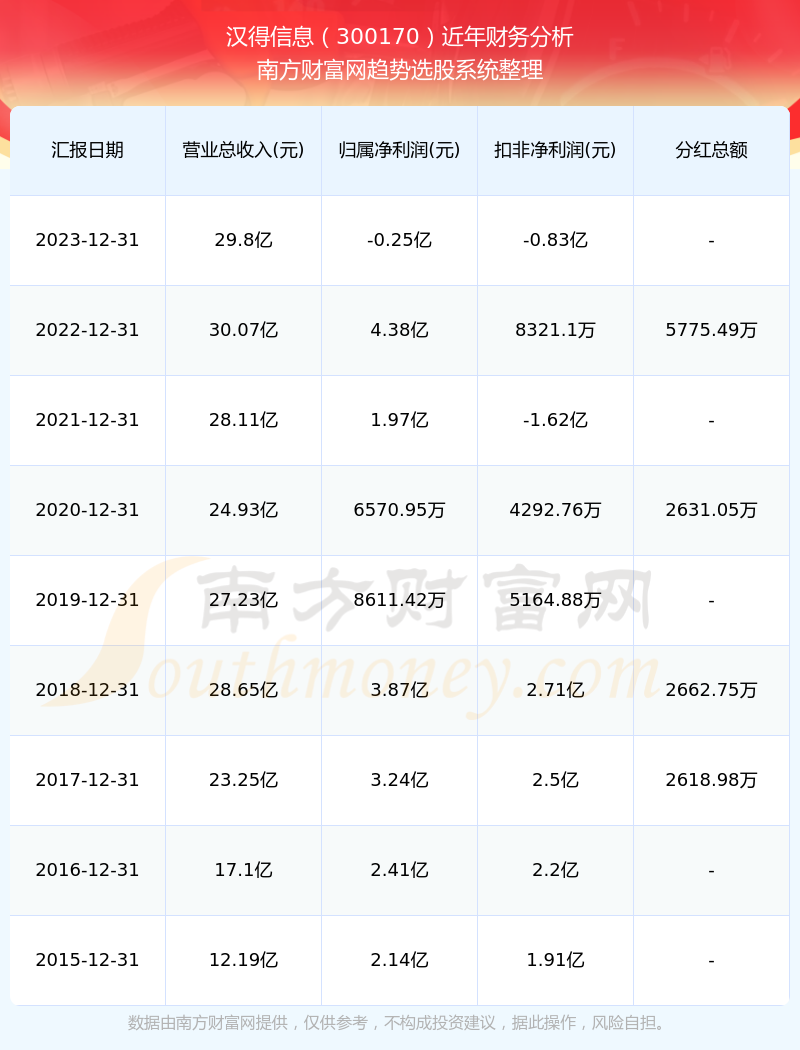The height and width of the screenshot is (1050, 800).
Task: Click the 2021-12-31 date cell
Action: click(87, 420)
